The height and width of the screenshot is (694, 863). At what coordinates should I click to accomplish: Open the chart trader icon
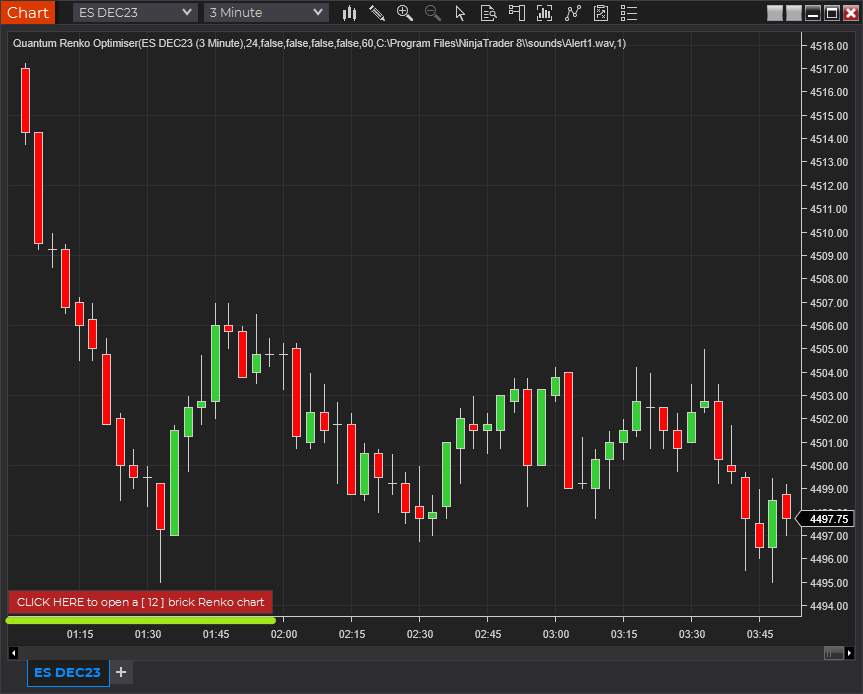click(x=517, y=13)
